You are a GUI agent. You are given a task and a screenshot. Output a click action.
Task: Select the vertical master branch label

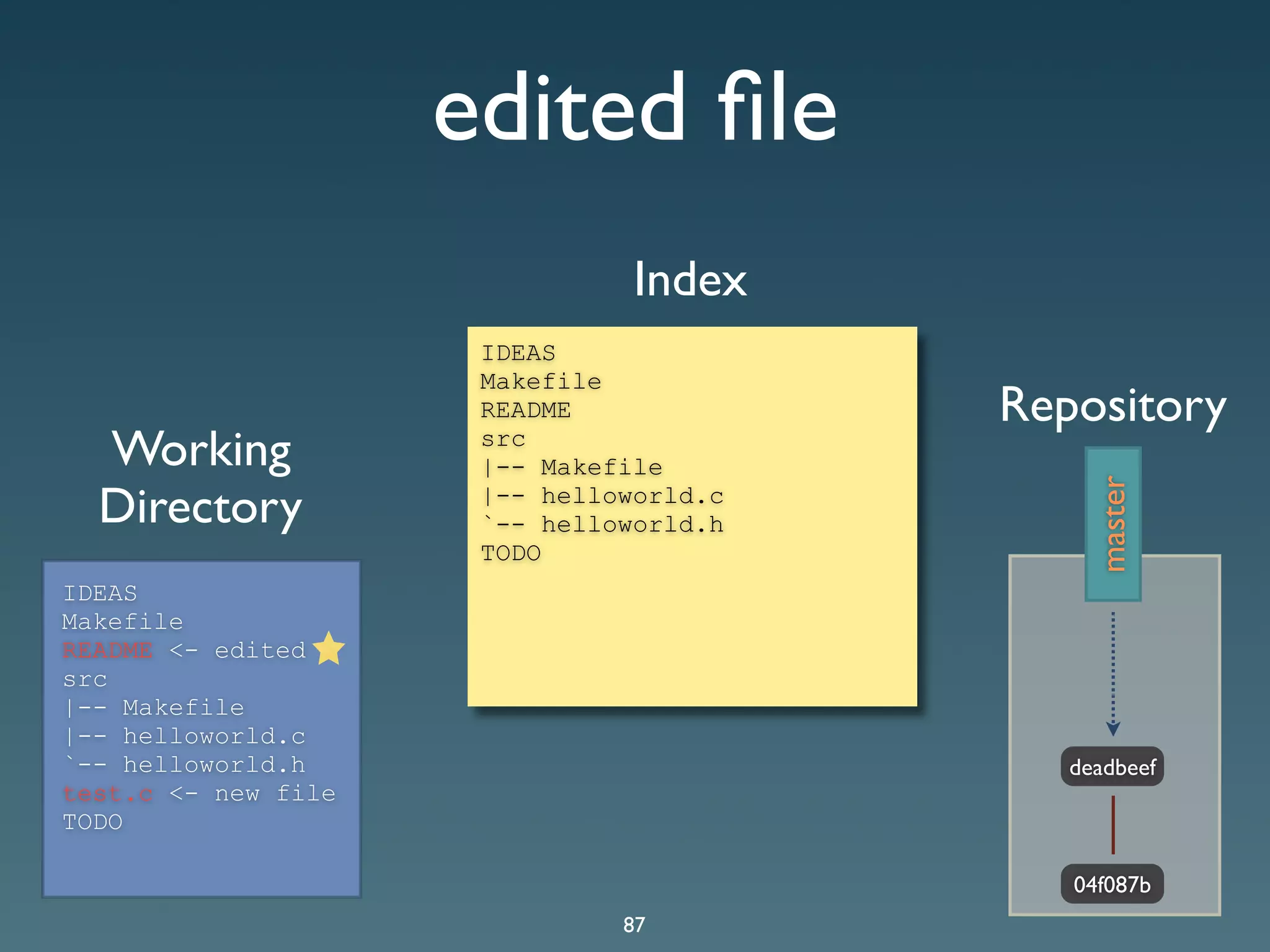[x=1113, y=524]
